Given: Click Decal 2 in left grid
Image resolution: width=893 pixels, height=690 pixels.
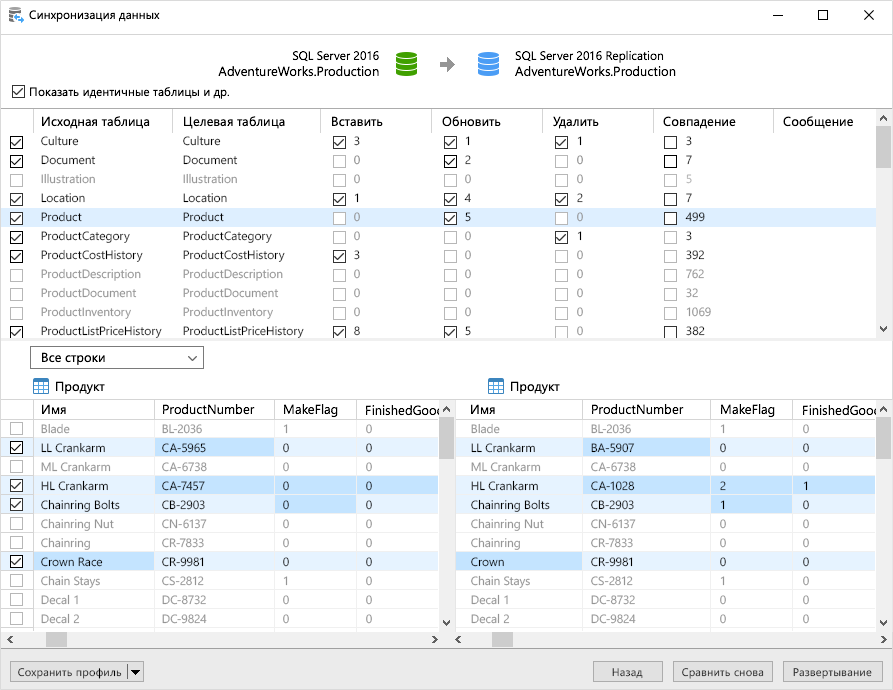Looking at the screenshot, I should tap(60, 619).
